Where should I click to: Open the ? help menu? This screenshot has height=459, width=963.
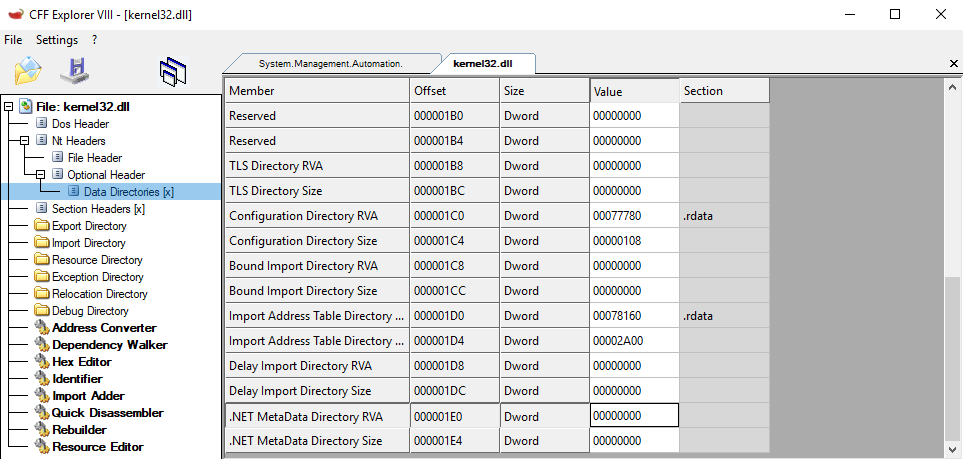click(95, 40)
